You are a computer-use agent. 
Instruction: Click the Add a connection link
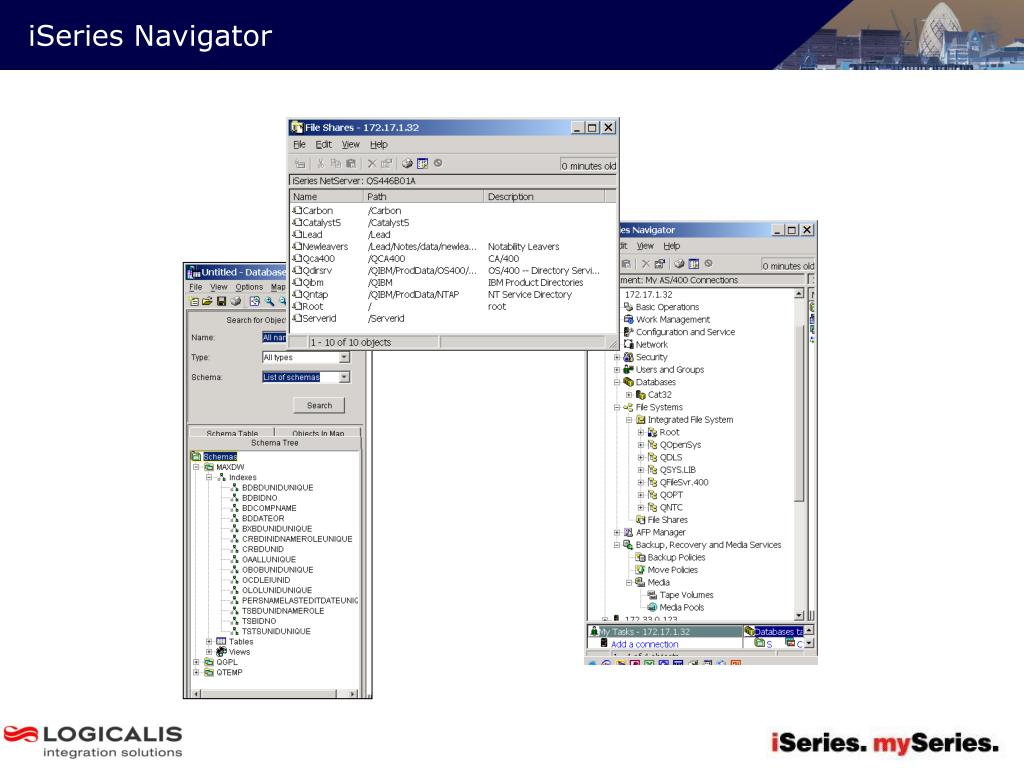645,644
